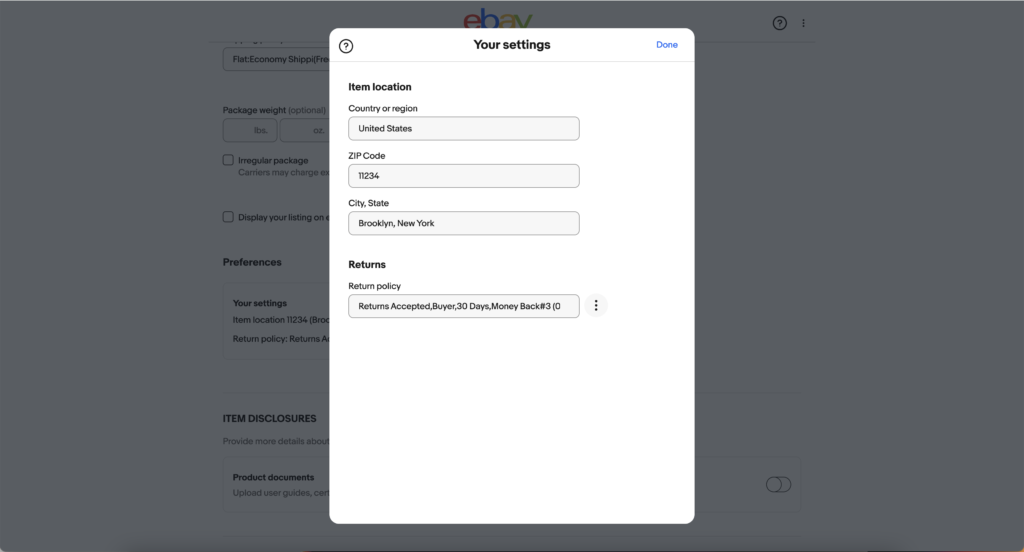This screenshot has height=552, width=1024.
Task: Click Done to close settings
Action: tap(667, 45)
